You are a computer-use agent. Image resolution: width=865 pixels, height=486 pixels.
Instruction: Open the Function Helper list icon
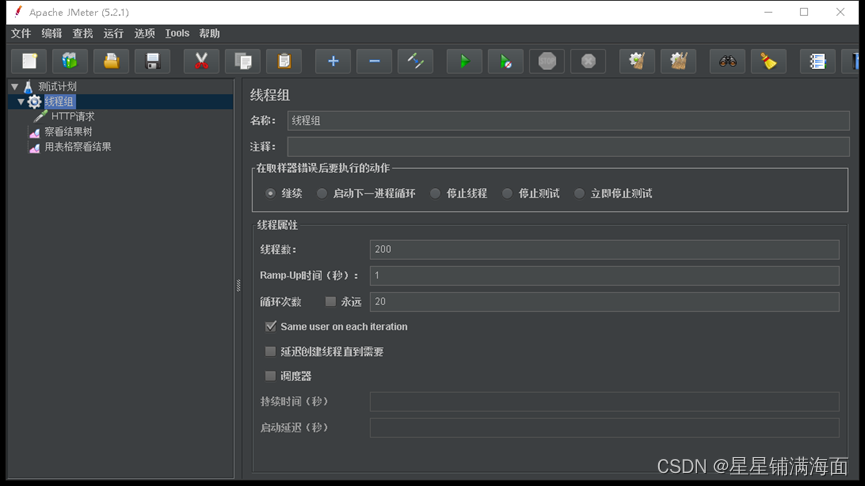pos(817,61)
